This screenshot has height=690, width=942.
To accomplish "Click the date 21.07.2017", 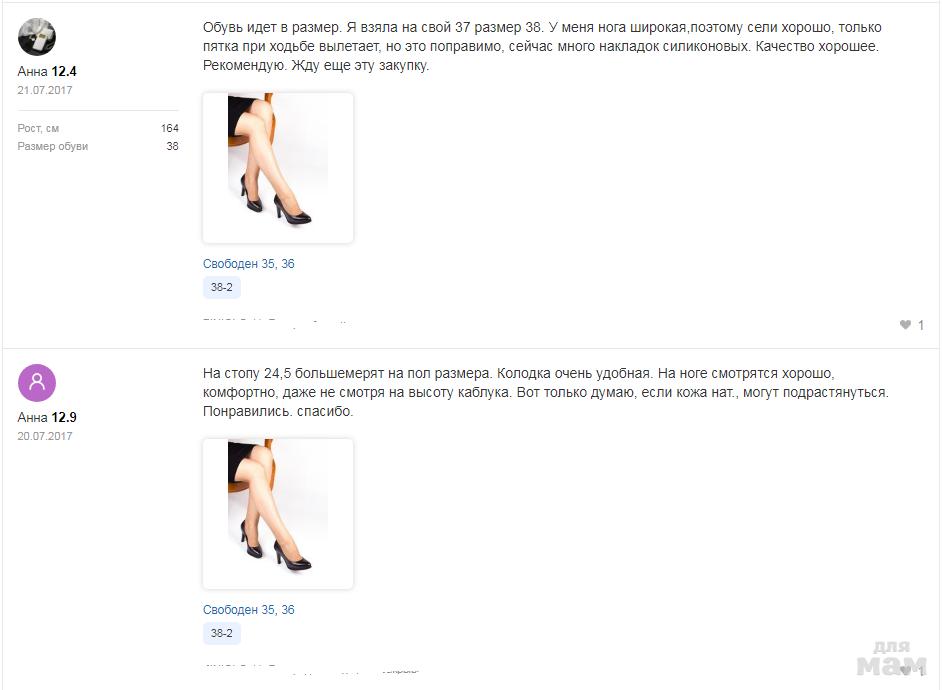I will click(45, 90).
